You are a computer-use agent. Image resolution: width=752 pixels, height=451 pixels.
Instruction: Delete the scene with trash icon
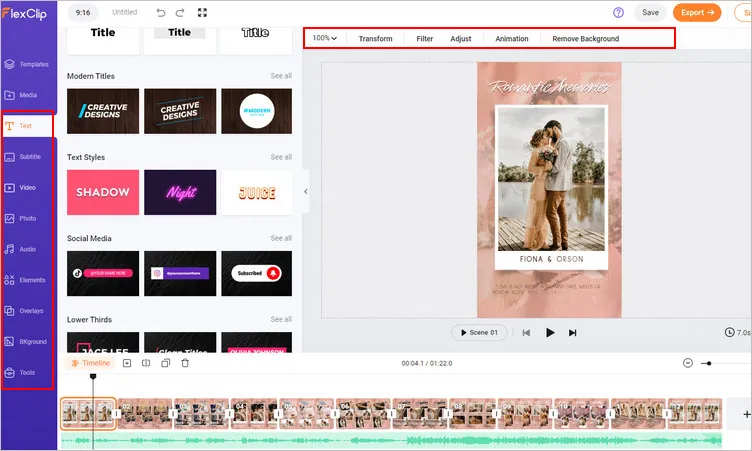185,363
